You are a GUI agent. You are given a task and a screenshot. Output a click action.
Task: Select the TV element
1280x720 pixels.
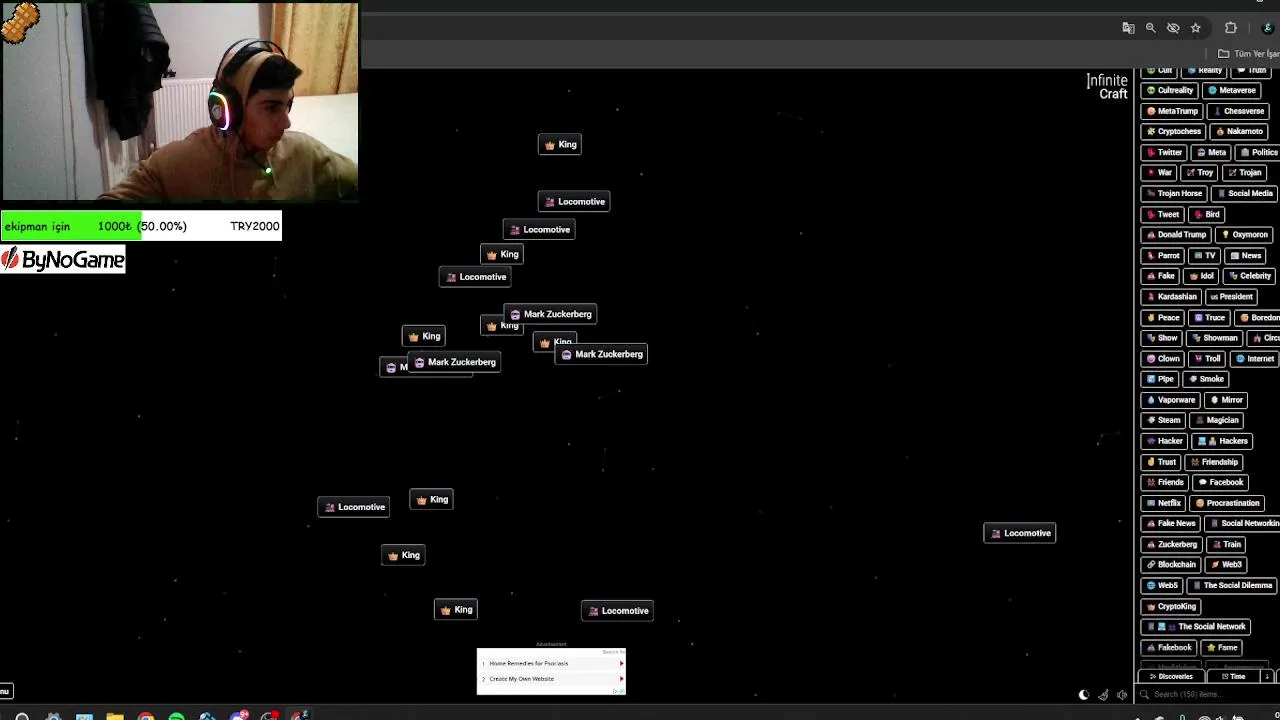point(1204,255)
